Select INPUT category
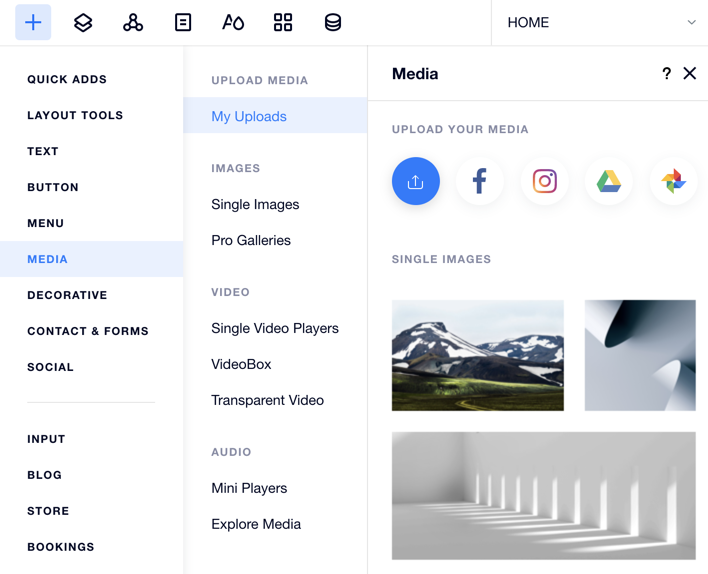This screenshot has height=574, width=708. (46, 439)
